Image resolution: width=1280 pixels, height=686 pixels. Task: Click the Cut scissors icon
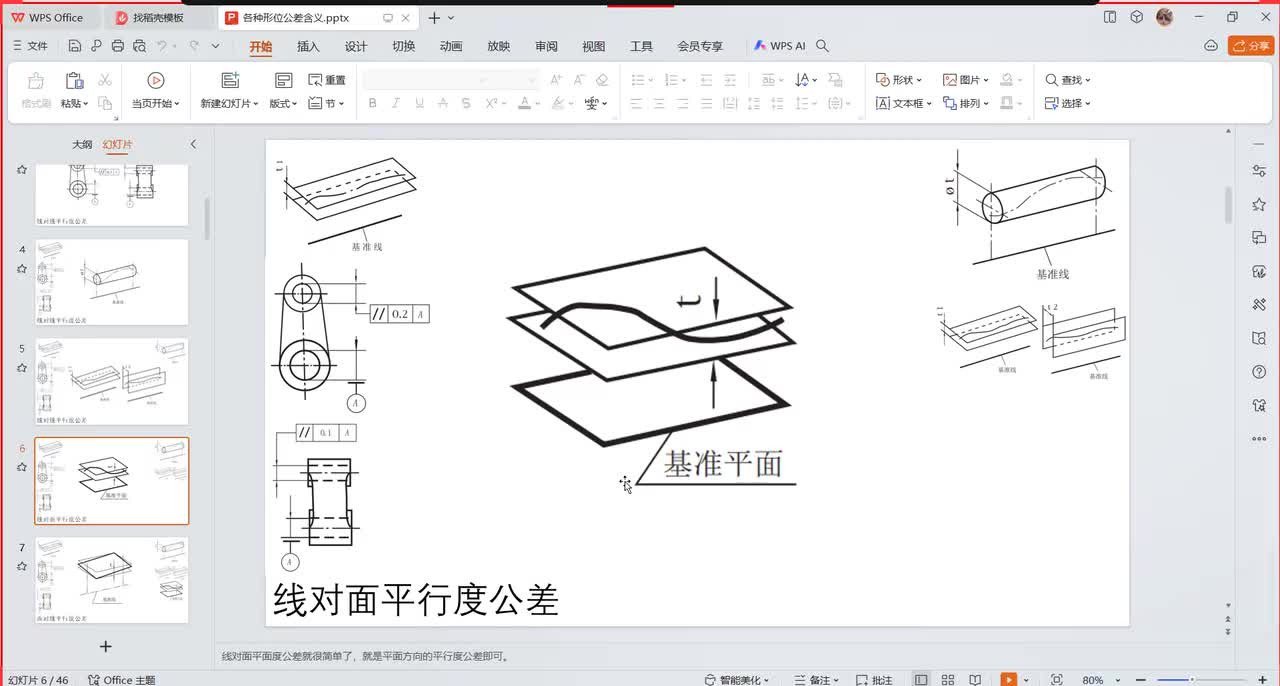click(103, 80)
